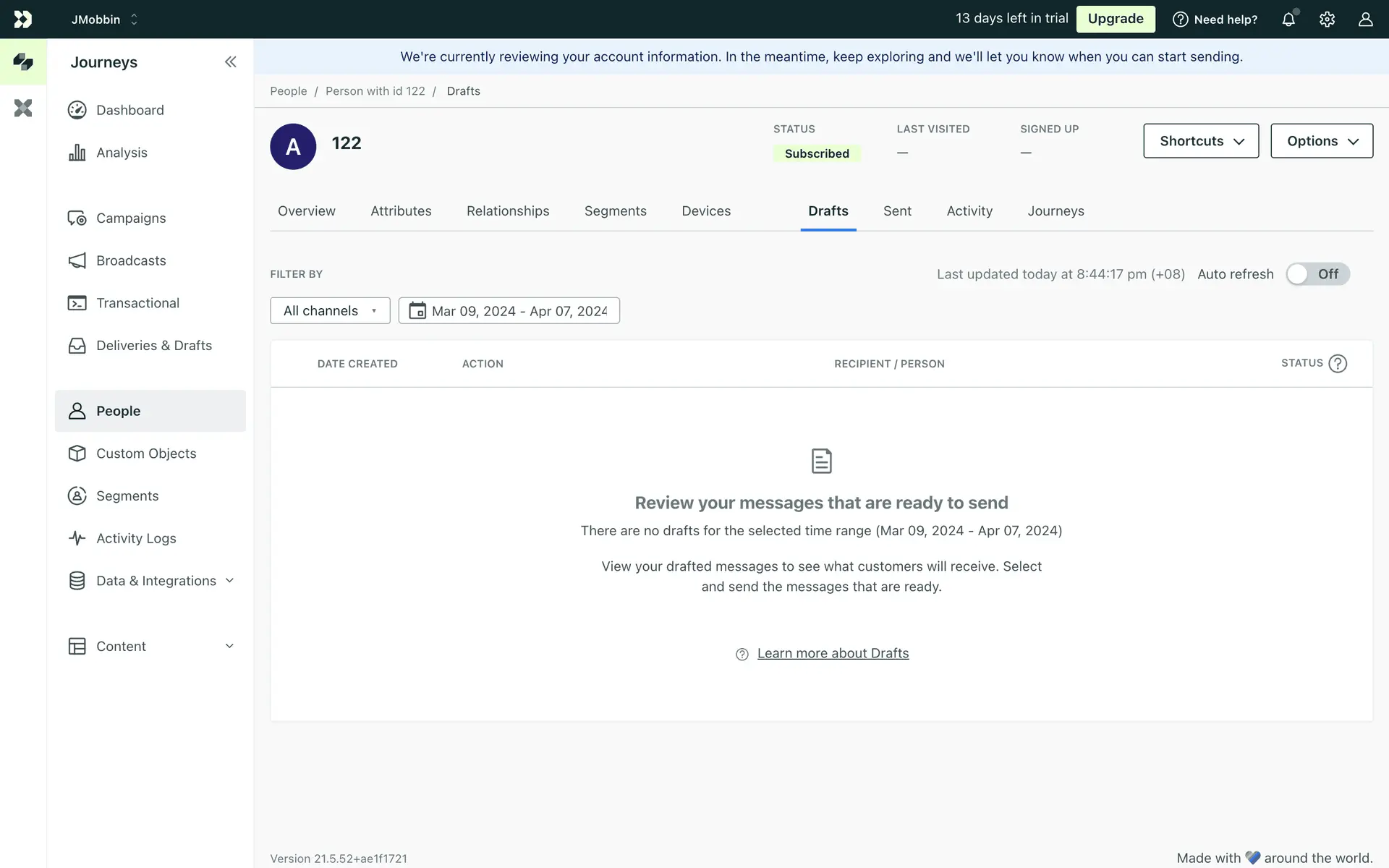Viewport: 1389px width, 868px height.
Task: Open Activity Logs in sidebar
Action: [136, 538]
